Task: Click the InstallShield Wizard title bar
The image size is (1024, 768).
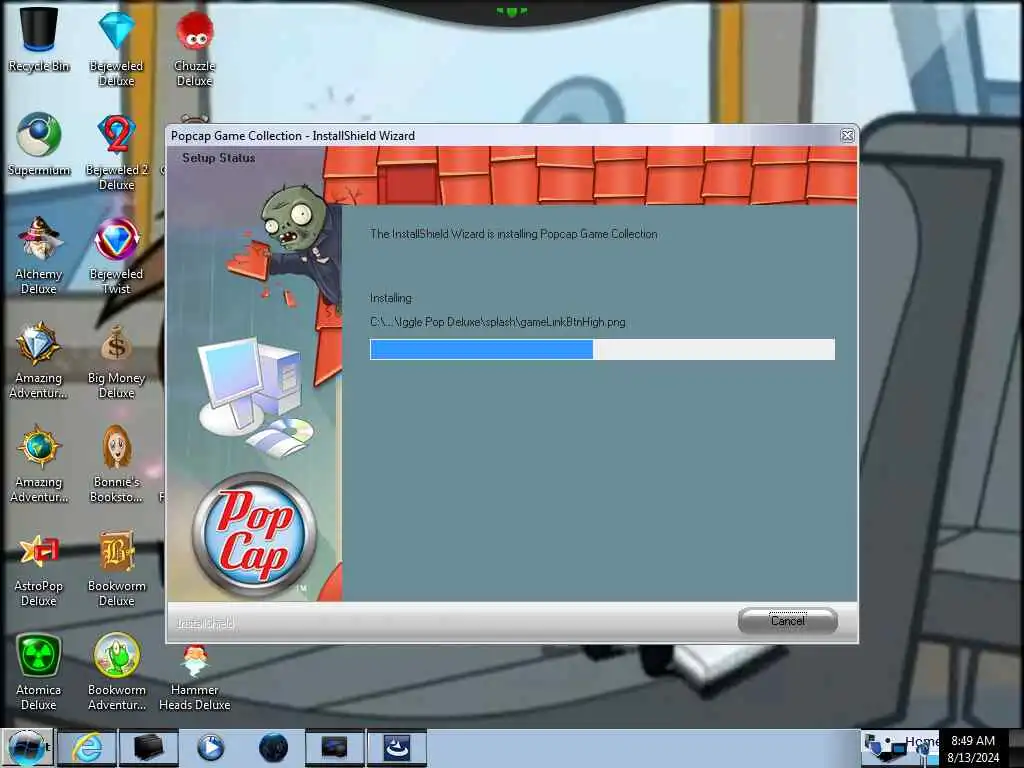Action: [x=503, y=135]
